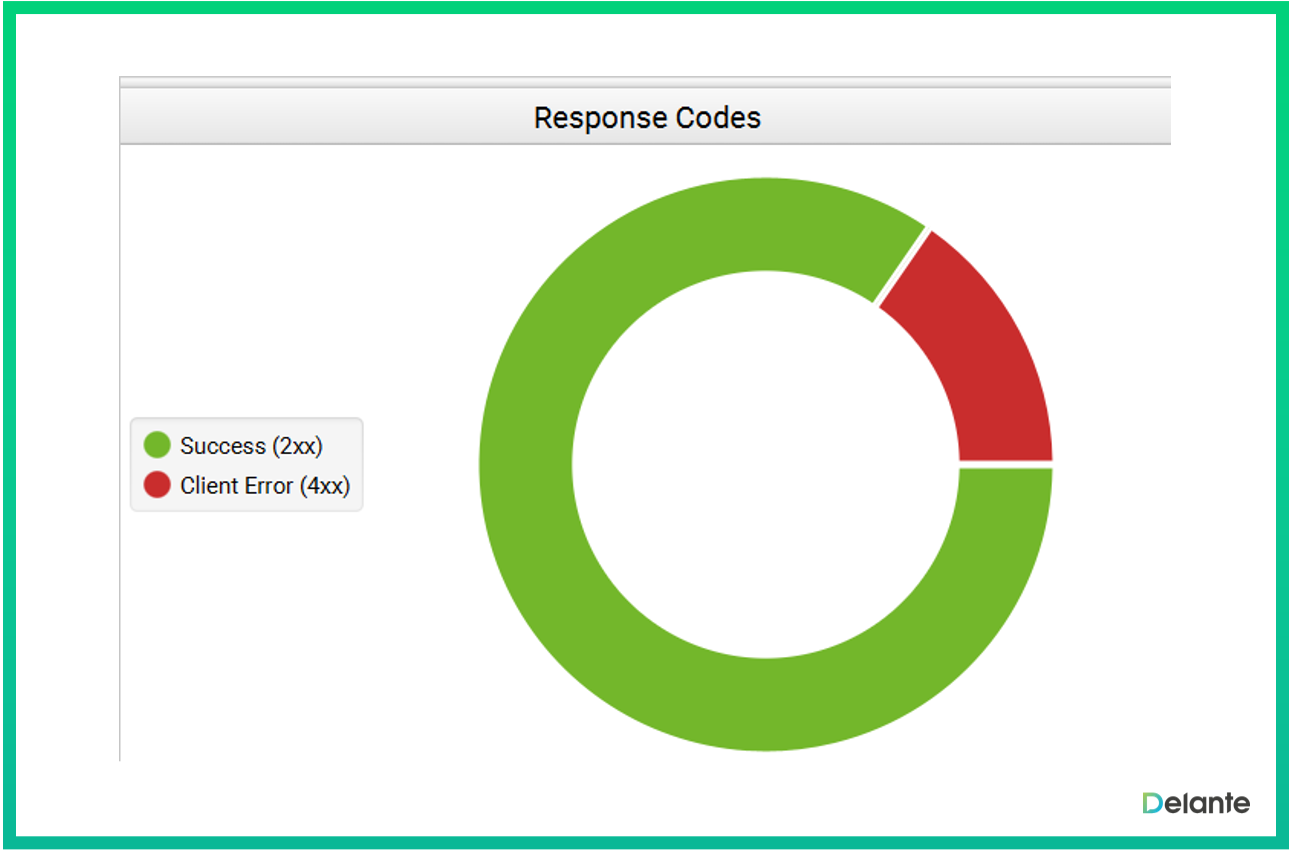Toggle the Client Error (4xx) legend label

[265, 485]
